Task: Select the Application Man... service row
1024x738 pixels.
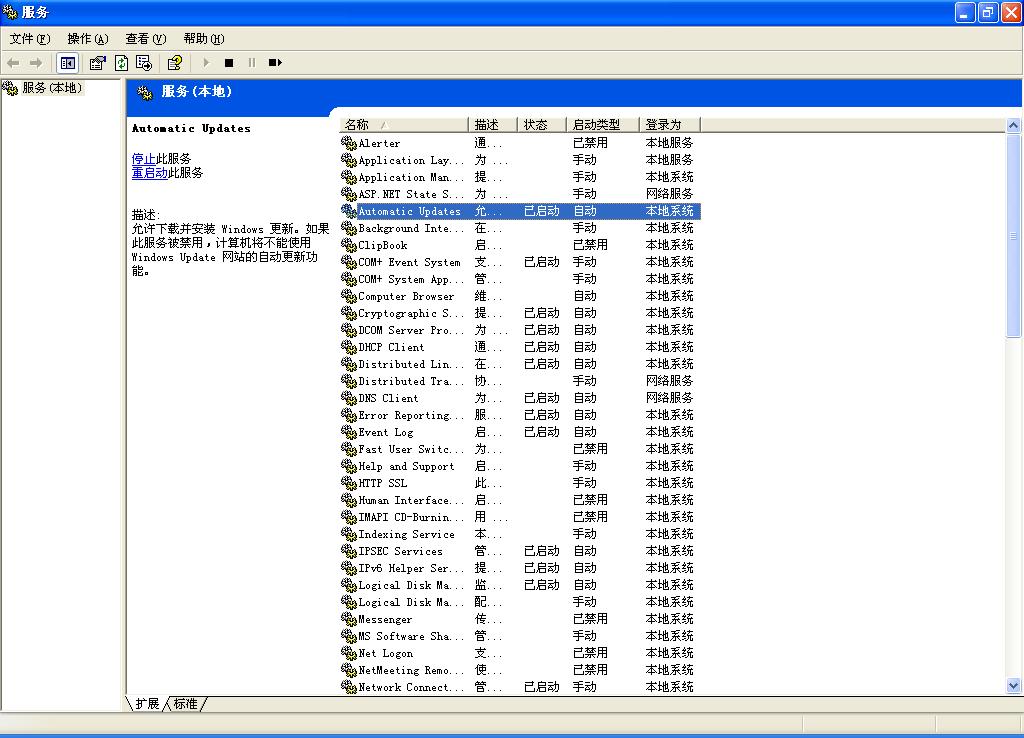Action: click(x=520, y=177)
